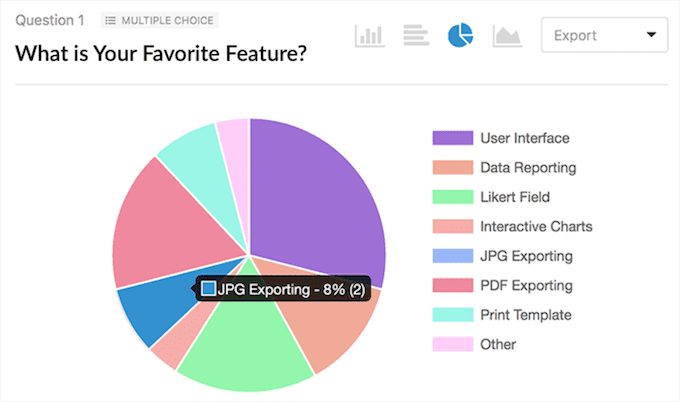Switch to horizontal bar chart view
This screenshot has height=402, width=680.
416,35
